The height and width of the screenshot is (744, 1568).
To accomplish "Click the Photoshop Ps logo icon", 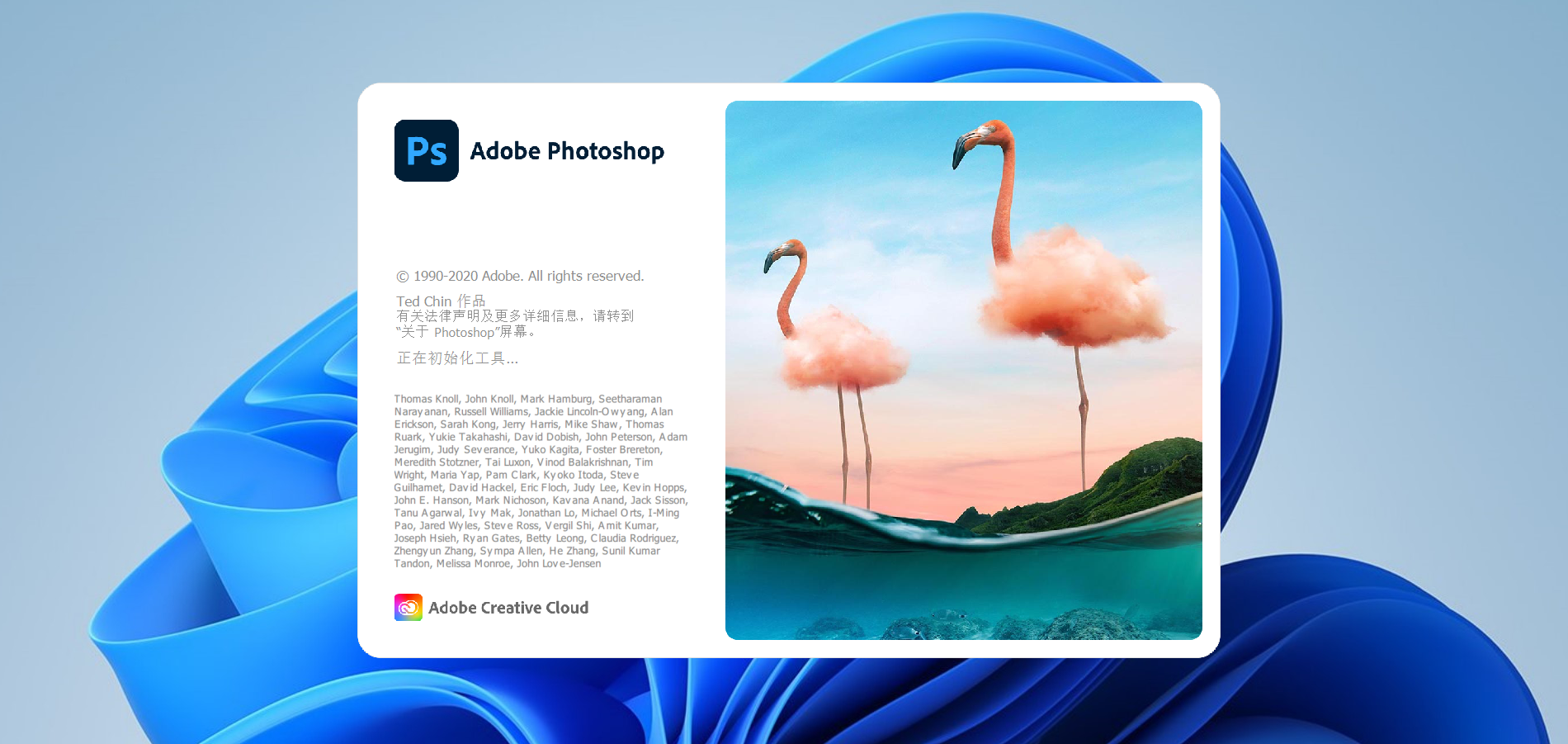I will click(x=426, y=150).
